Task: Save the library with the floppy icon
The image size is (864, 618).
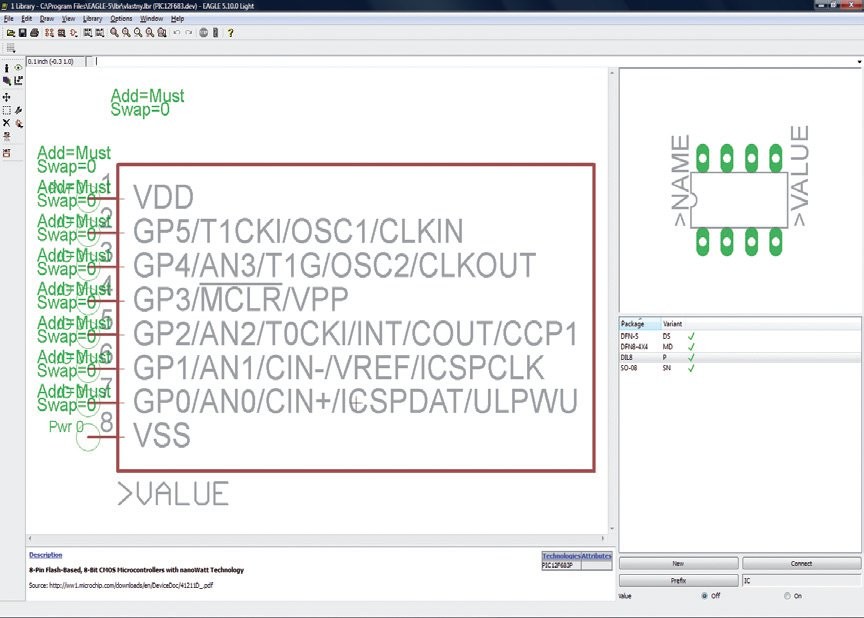Action: coord(23,33)
